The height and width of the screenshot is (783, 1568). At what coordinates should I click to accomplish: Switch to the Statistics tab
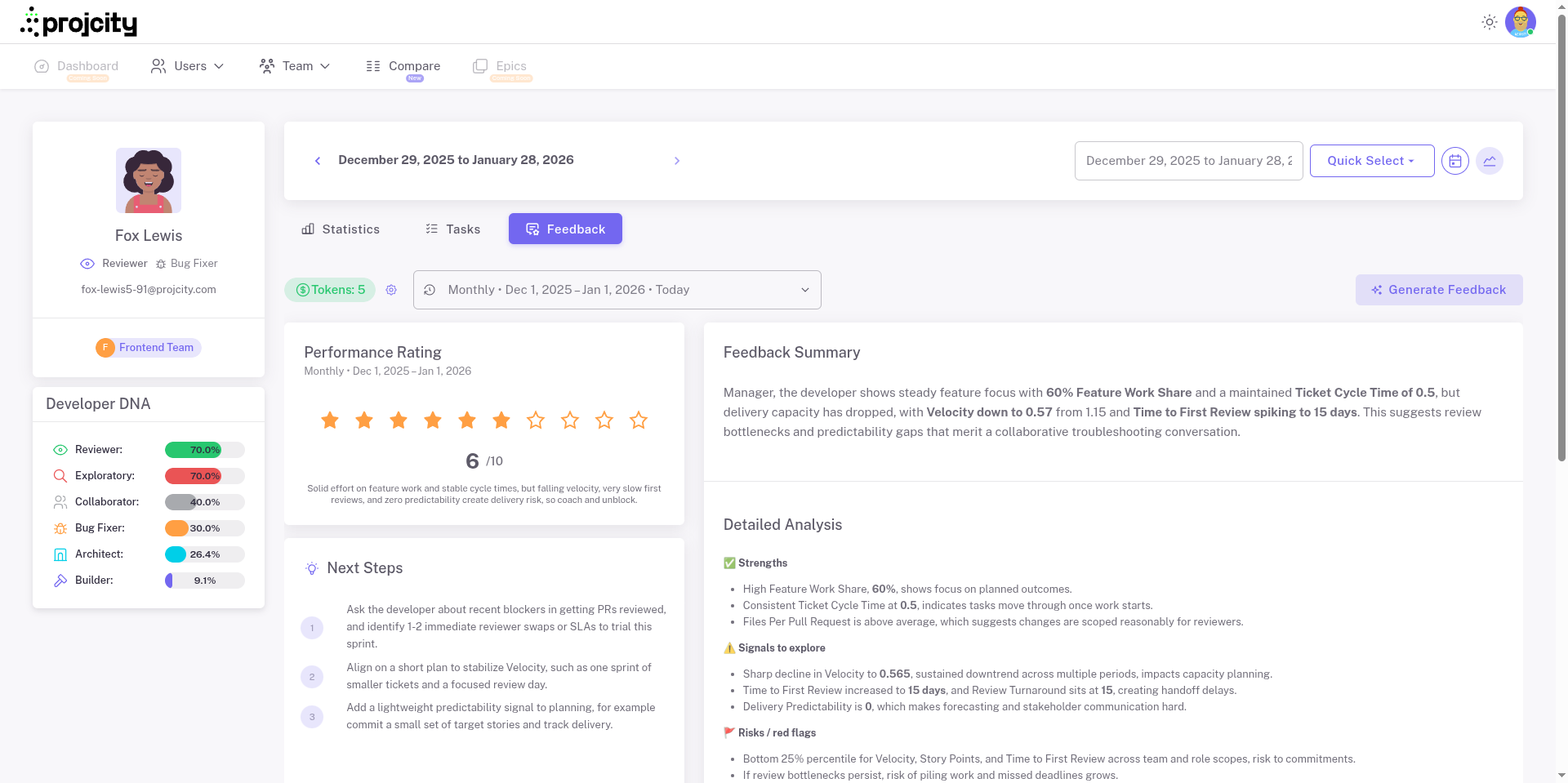point(341,229)
